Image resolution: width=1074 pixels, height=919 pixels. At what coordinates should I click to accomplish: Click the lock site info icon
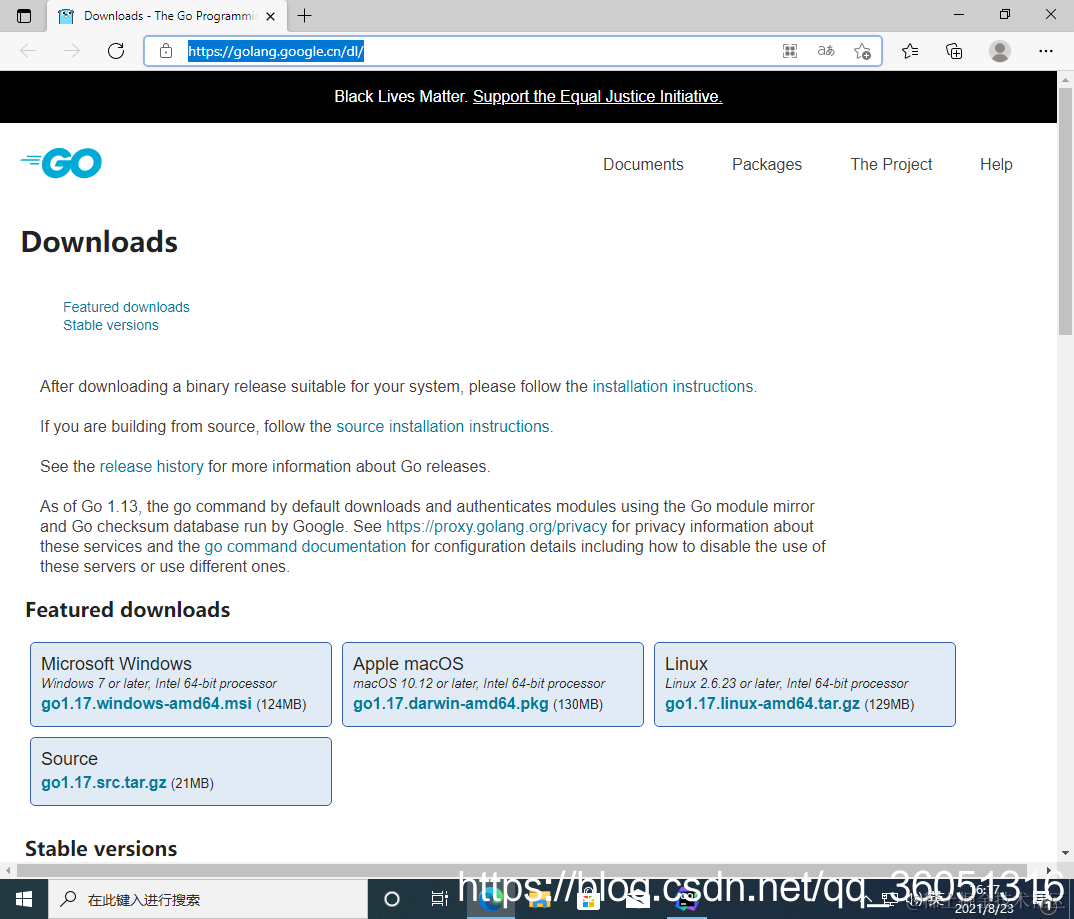click(166, 51)
